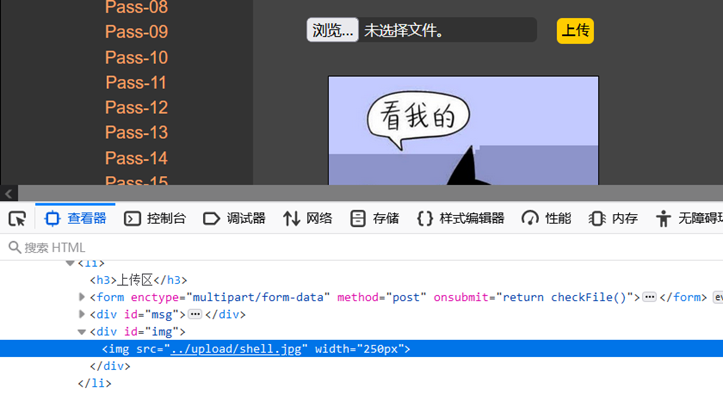Viewport: 723px width, 394px height.
Task: Open Pass-08 in the sidebar
Action: click(x=136, y=7)
